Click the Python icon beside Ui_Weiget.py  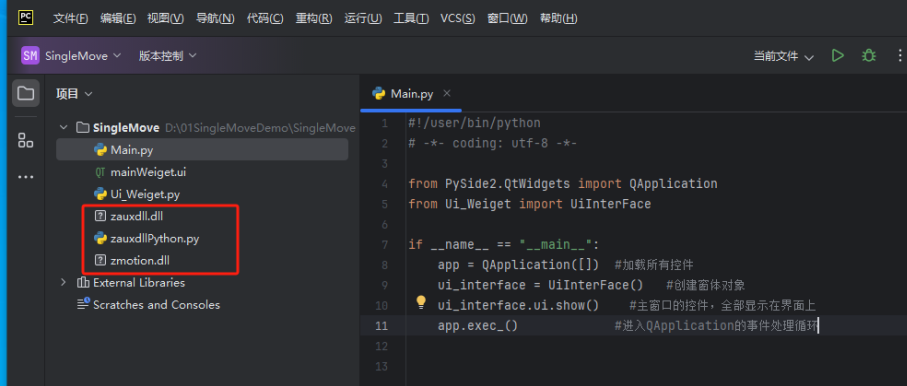100,194
